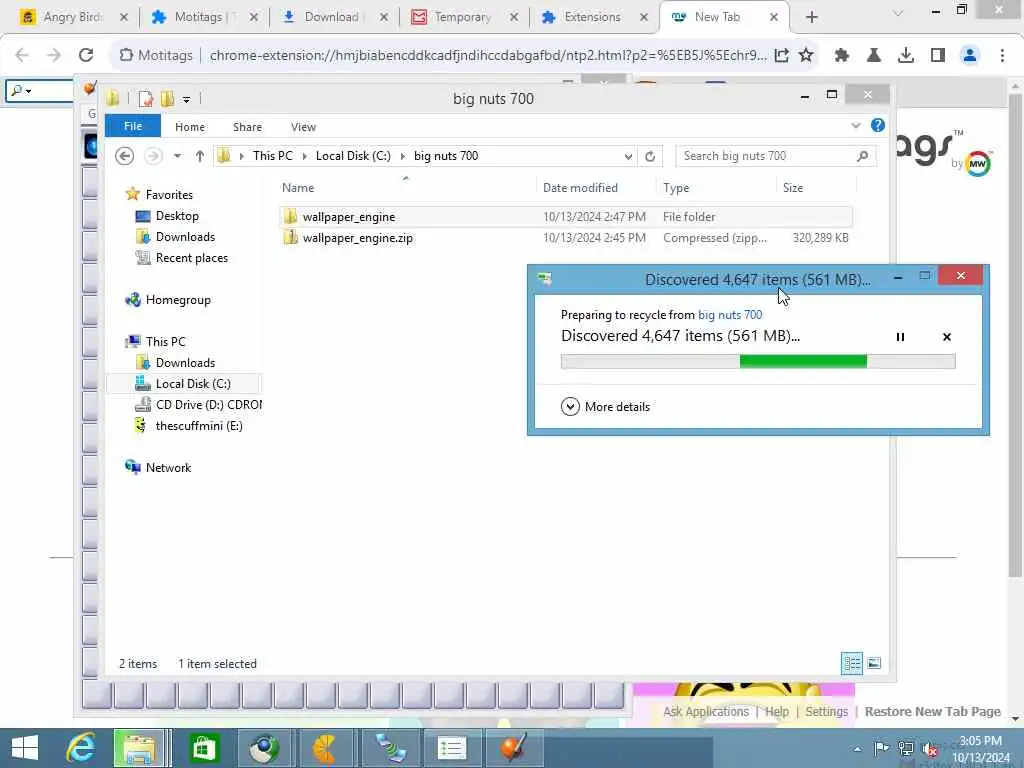Screen dimensions: 1024x768
Task: Toggle Chrome side panel
Action: coord(938,56)
